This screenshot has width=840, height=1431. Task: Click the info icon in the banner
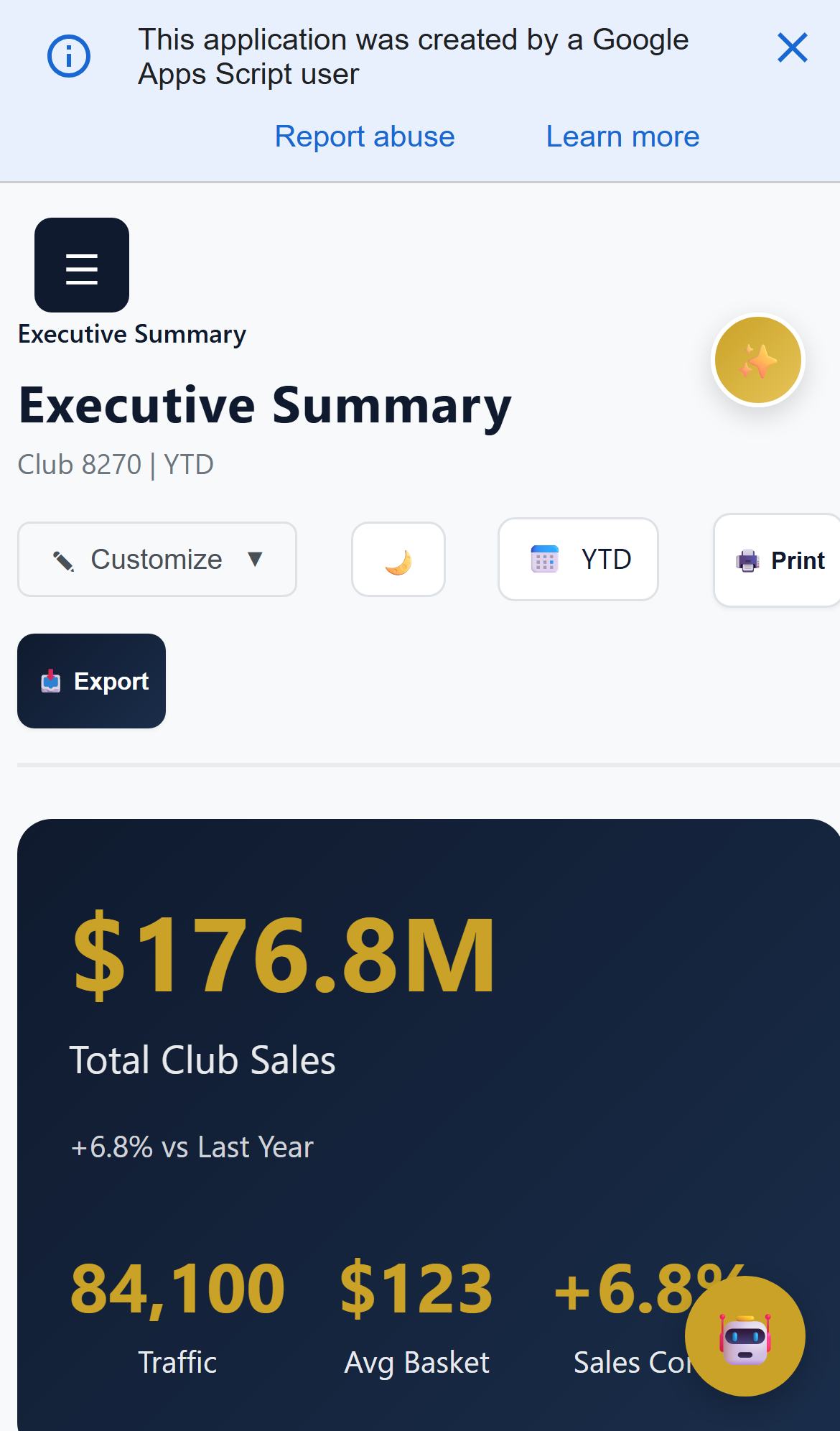pos(69,55)
